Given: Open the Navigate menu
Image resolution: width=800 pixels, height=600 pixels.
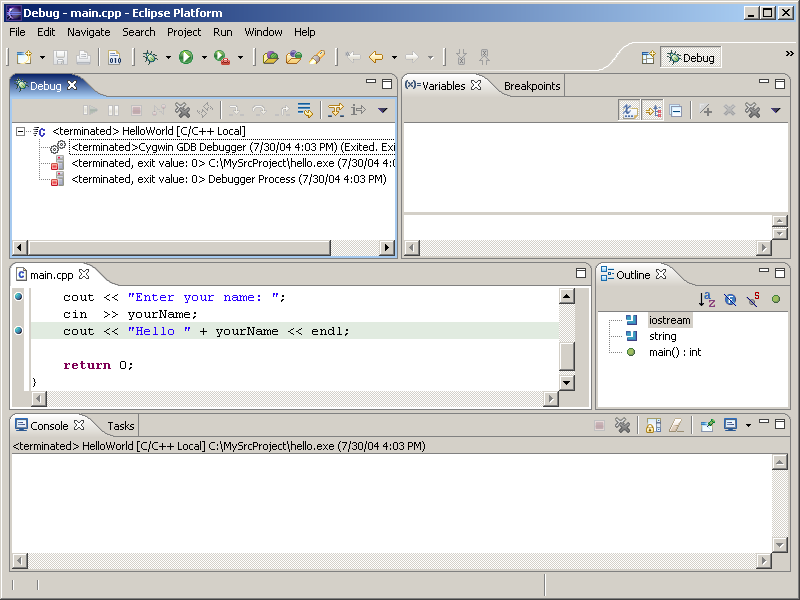Looking at the screenshot, I should pos(89,32).
